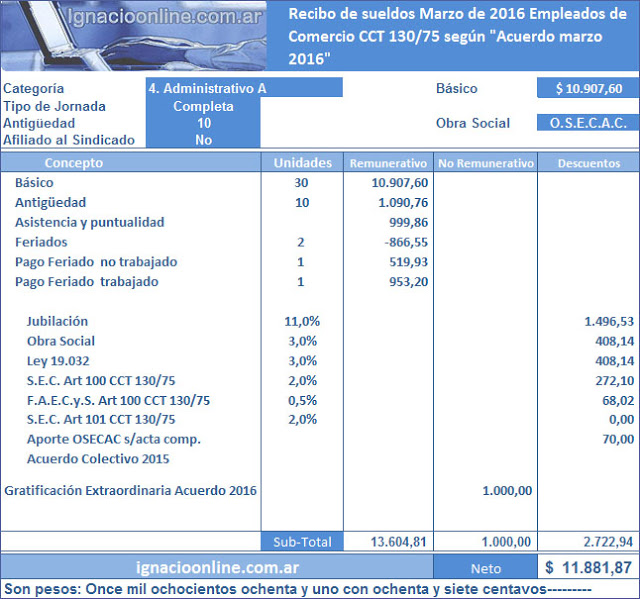Click 'F.A.E.C.y.S. Art 100 CCT 130/75' label
The height and width of the screenshot is (599, 640).
click(118, 400)
